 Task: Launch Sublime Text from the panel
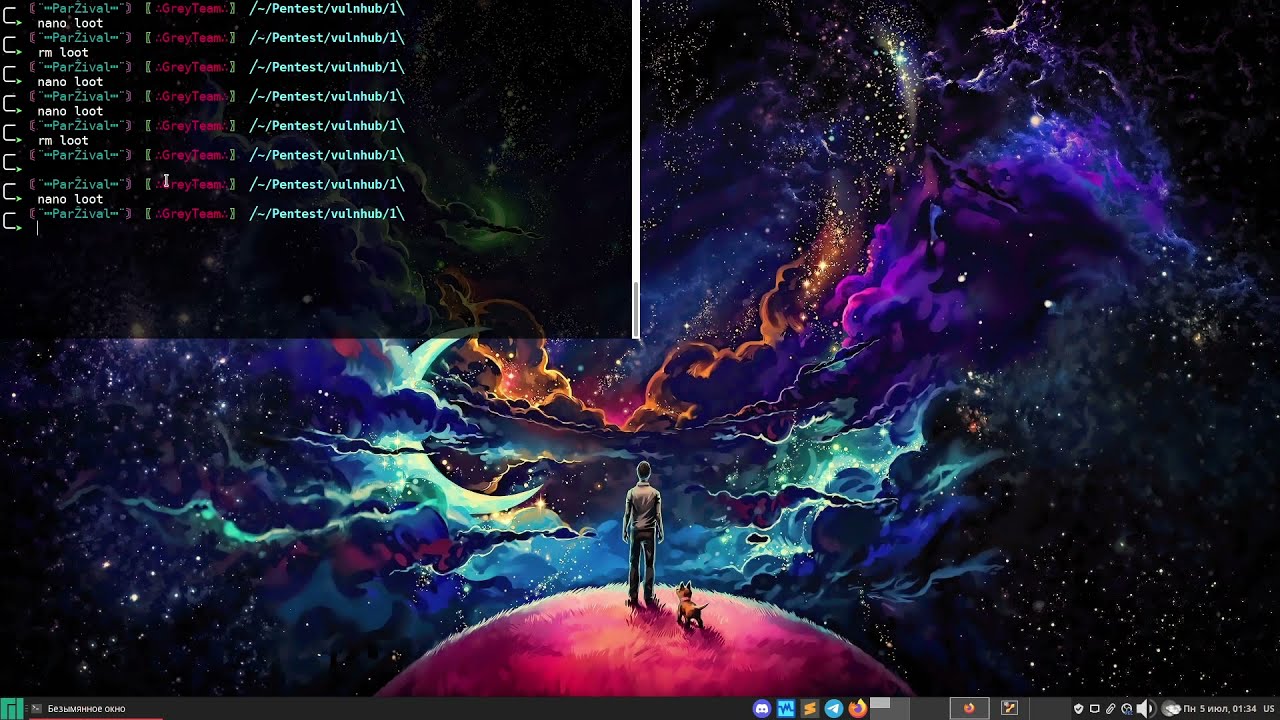(810, 709)
